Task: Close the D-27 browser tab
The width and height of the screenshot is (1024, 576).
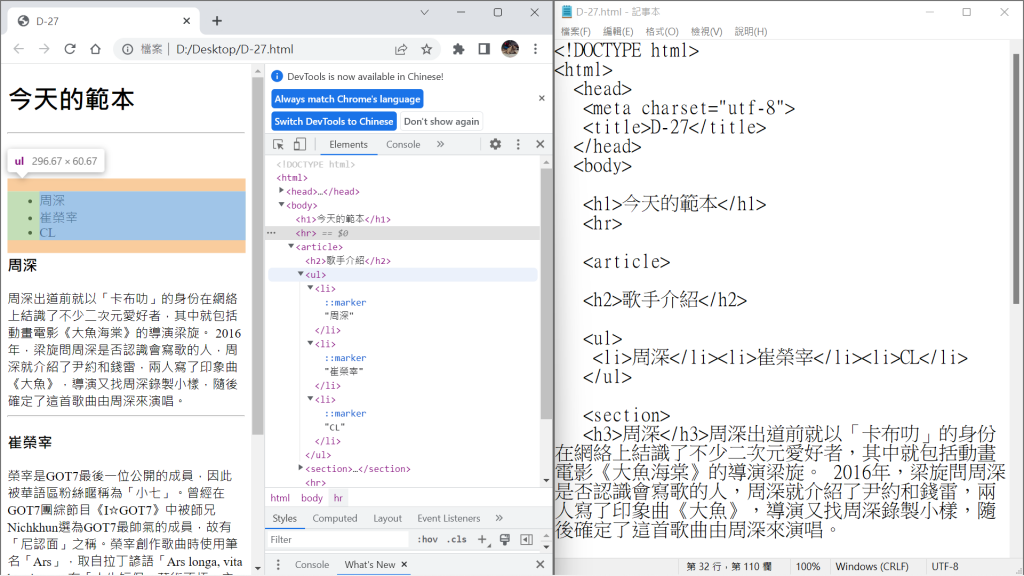Action: click(x=187, y=21)
